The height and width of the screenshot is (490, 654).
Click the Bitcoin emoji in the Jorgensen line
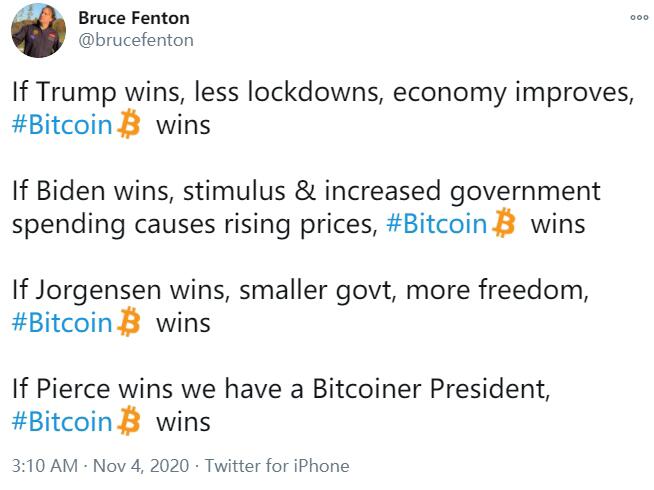[x=129, y=323]
